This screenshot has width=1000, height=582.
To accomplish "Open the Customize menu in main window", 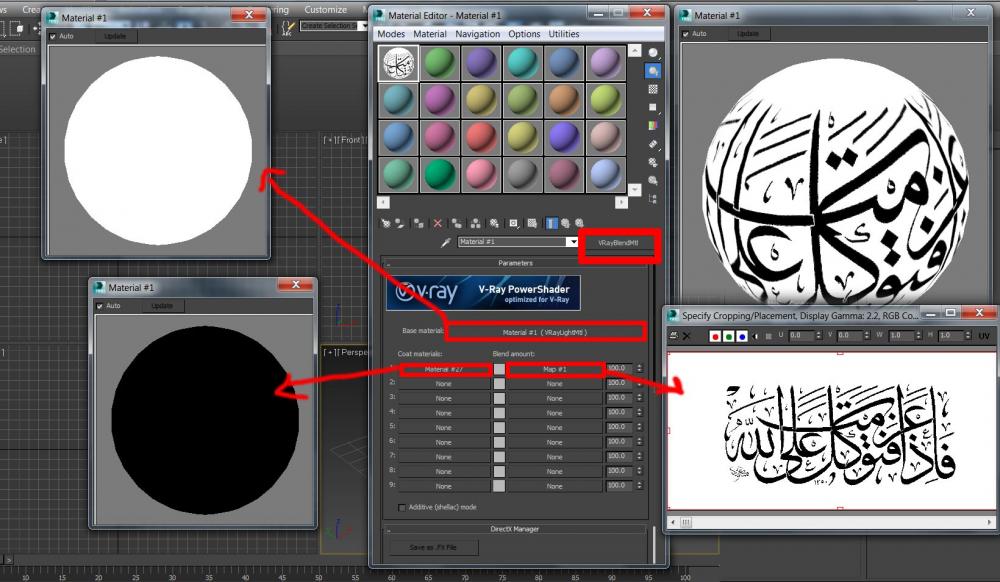I will pos(325,10).
